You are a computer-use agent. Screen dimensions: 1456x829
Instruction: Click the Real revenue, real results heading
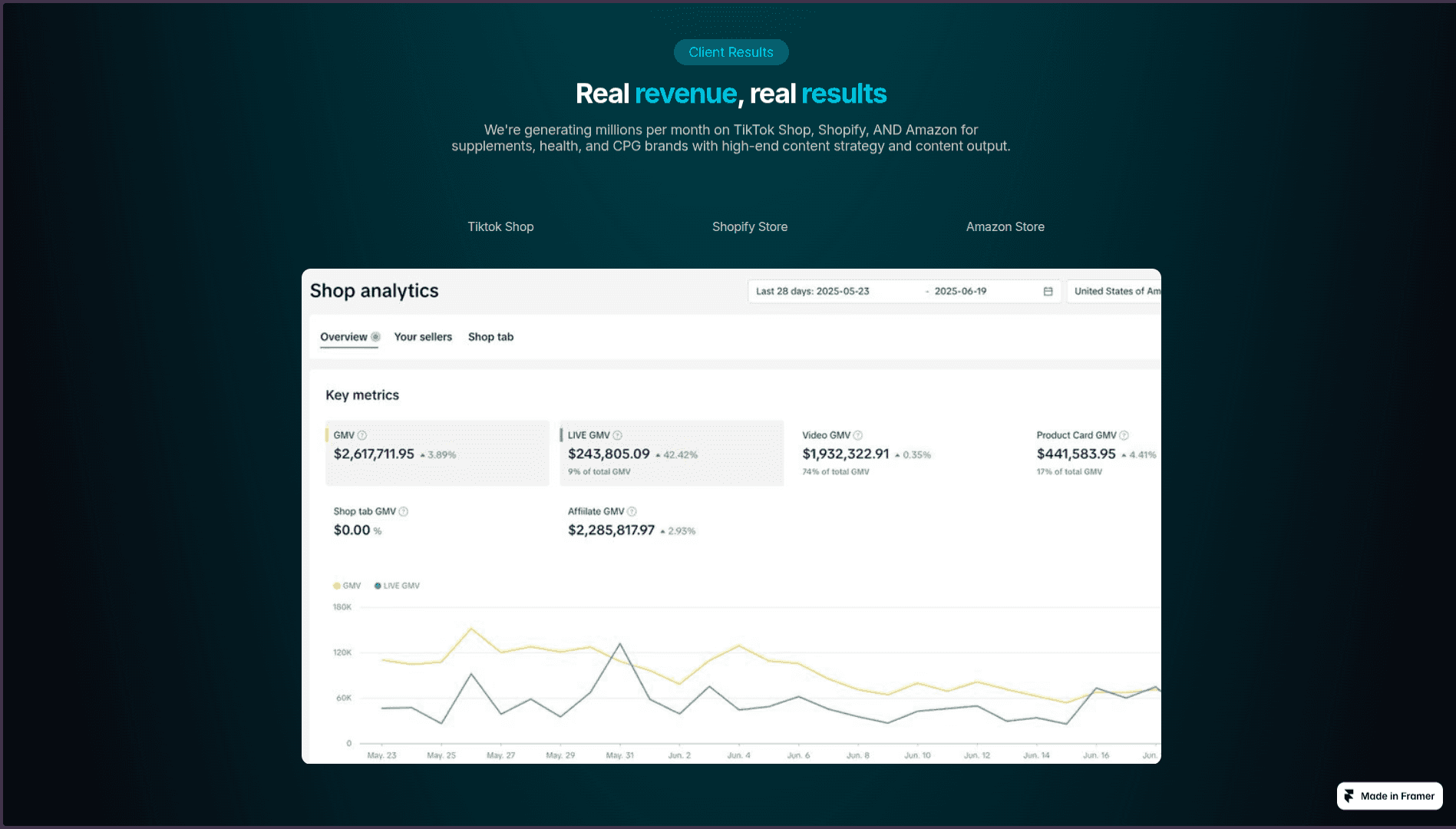click(731, 94)
